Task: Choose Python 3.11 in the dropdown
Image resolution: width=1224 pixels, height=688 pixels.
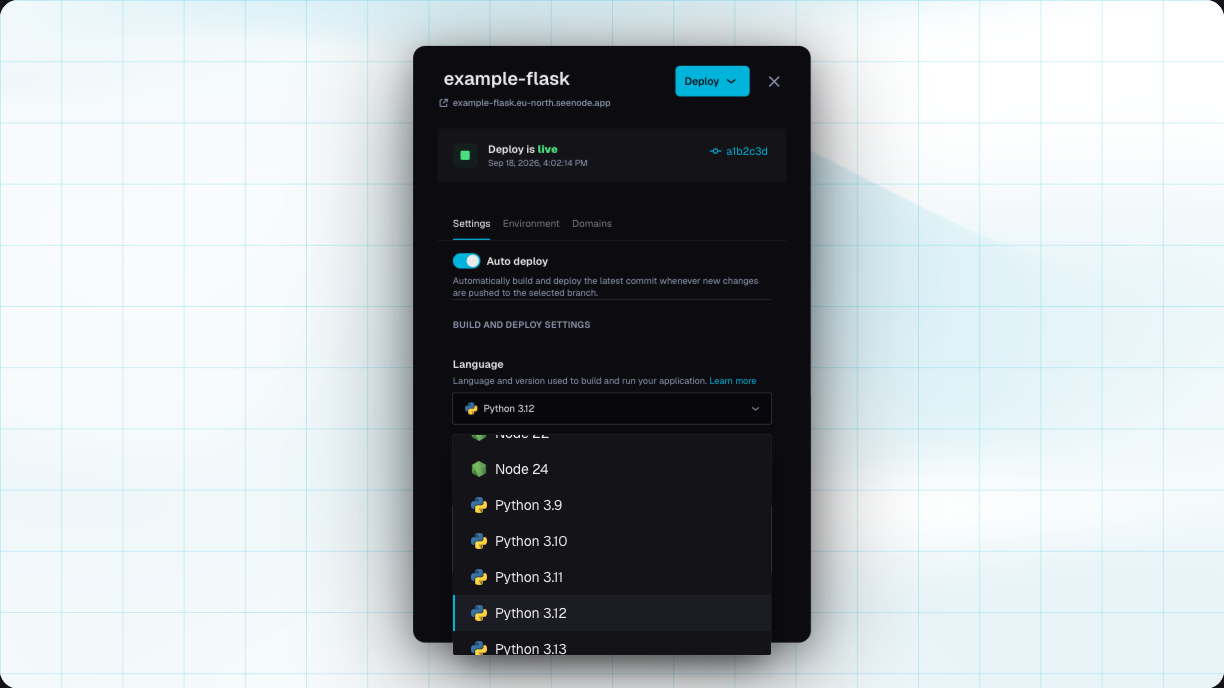Action: point(612,577)
